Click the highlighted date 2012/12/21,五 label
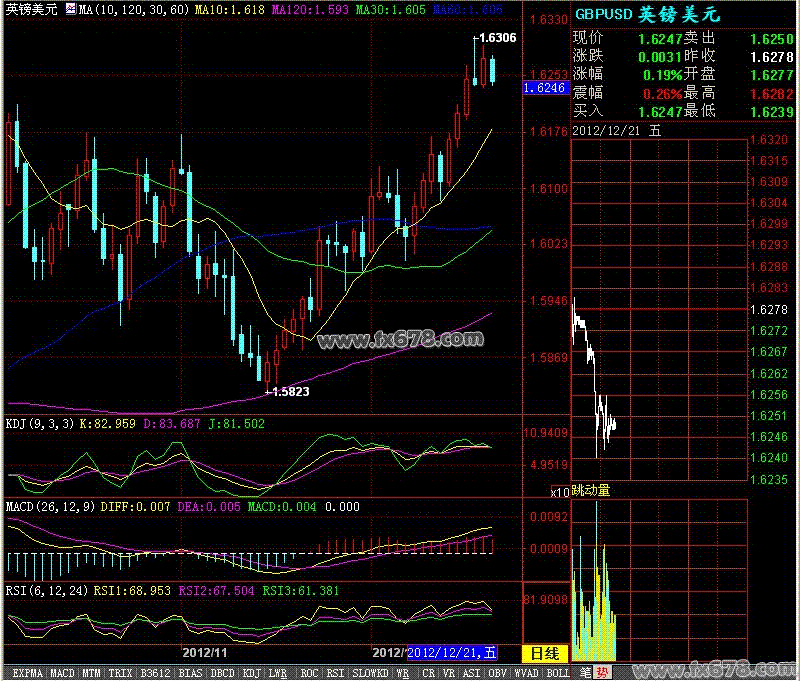Screen dimensions: 800x681 pyautogui.click(x=452, y=652)
